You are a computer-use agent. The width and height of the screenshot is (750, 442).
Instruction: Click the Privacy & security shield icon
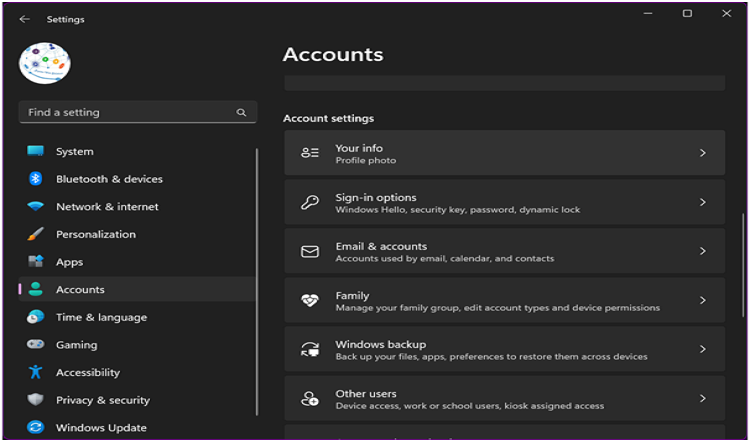pyautogui.click(x=36, y=400)
